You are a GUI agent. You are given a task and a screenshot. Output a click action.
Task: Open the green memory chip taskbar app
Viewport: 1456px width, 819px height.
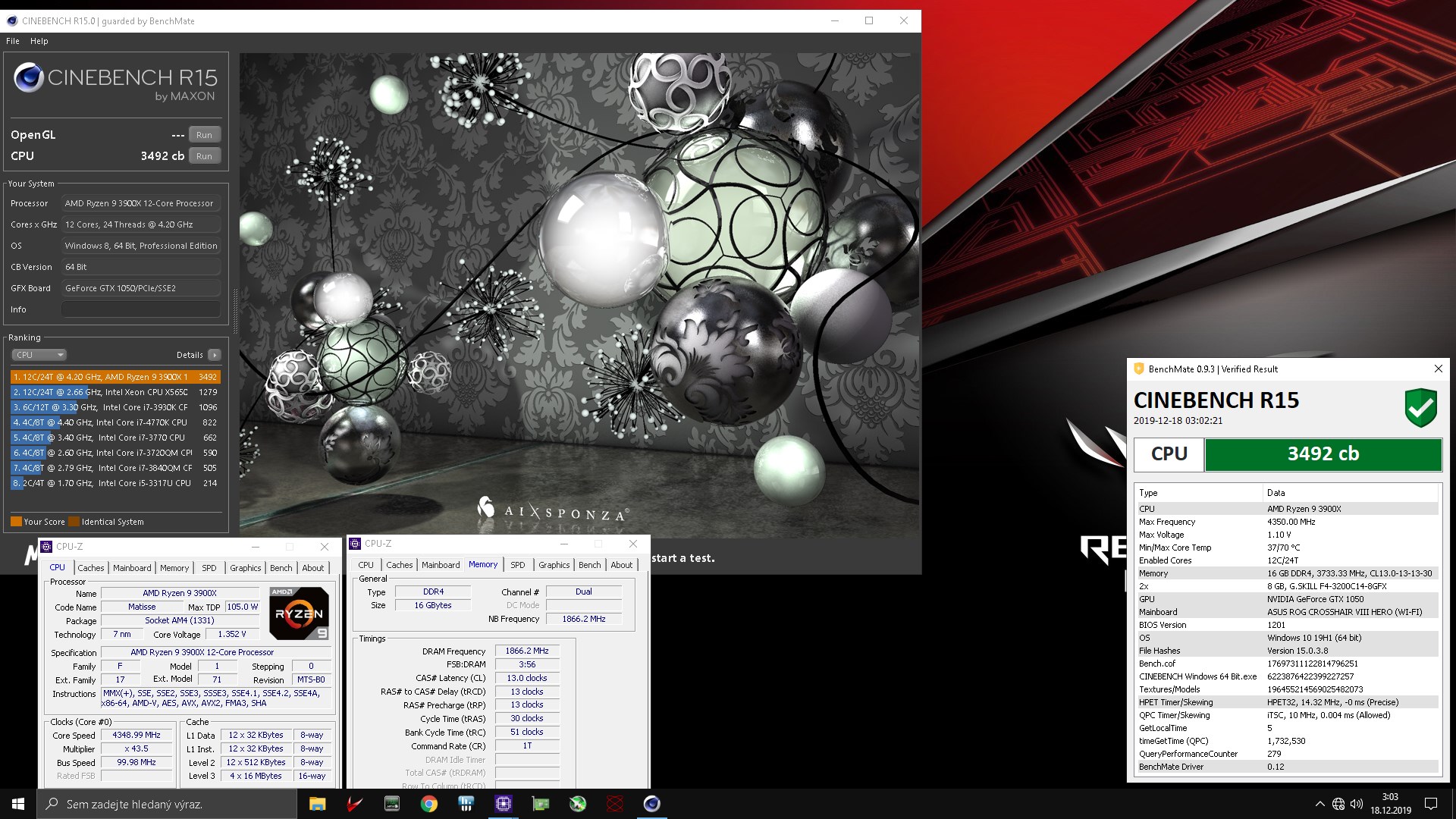[x=391, y=804]
